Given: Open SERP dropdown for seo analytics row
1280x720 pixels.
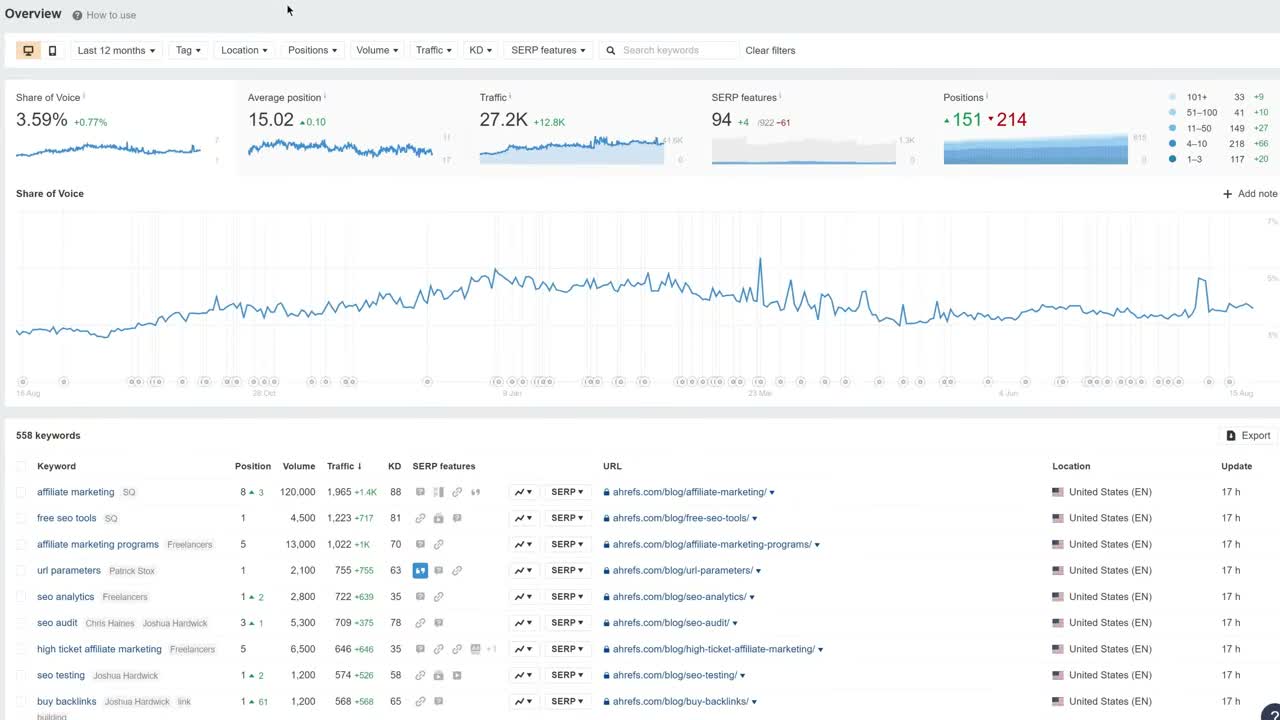Looking at the screenshot, I should (568, 597).
